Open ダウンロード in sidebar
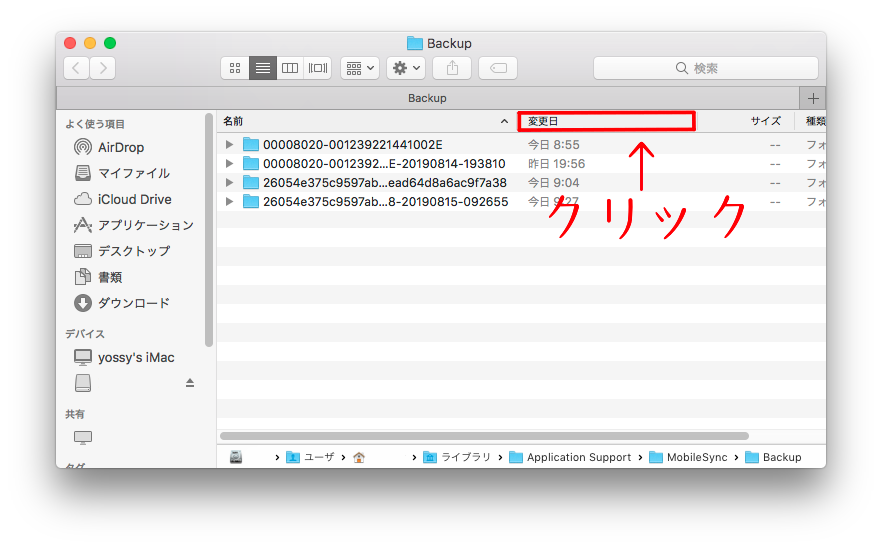882x548 pixels. (x=122, y=303)
